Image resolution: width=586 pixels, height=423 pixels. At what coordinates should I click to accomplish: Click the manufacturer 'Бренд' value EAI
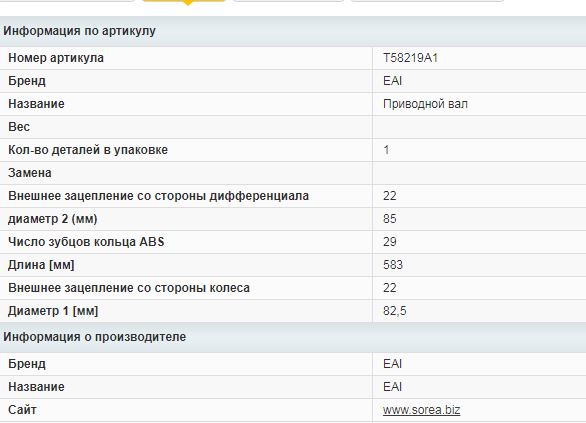pyautogui.click(x=392, y=364)
